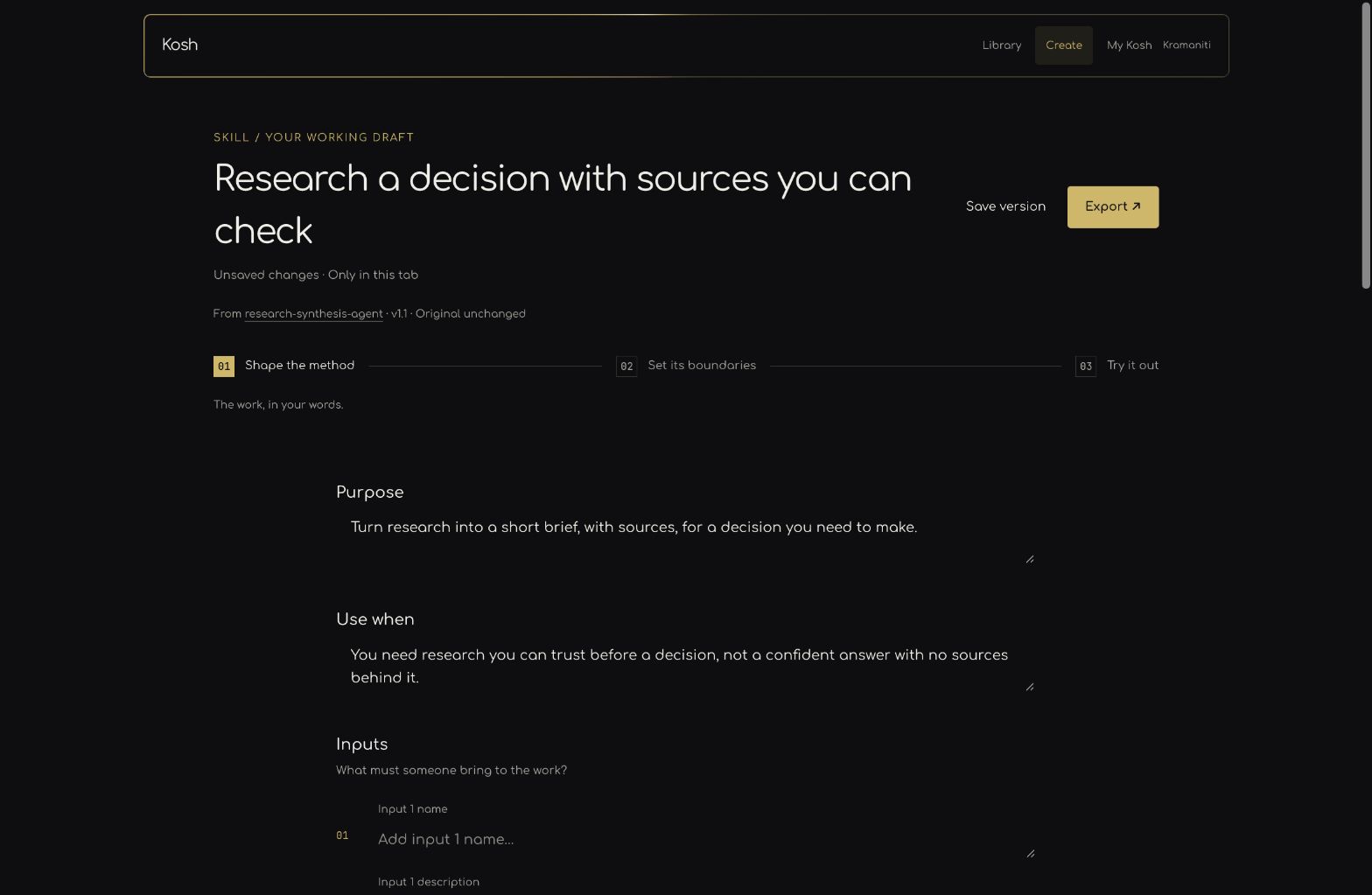Edit the Purpose text field

(686, 538)
